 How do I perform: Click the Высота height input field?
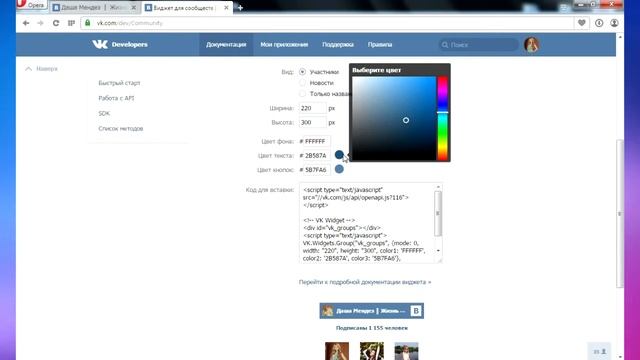[x=313, y=122]
